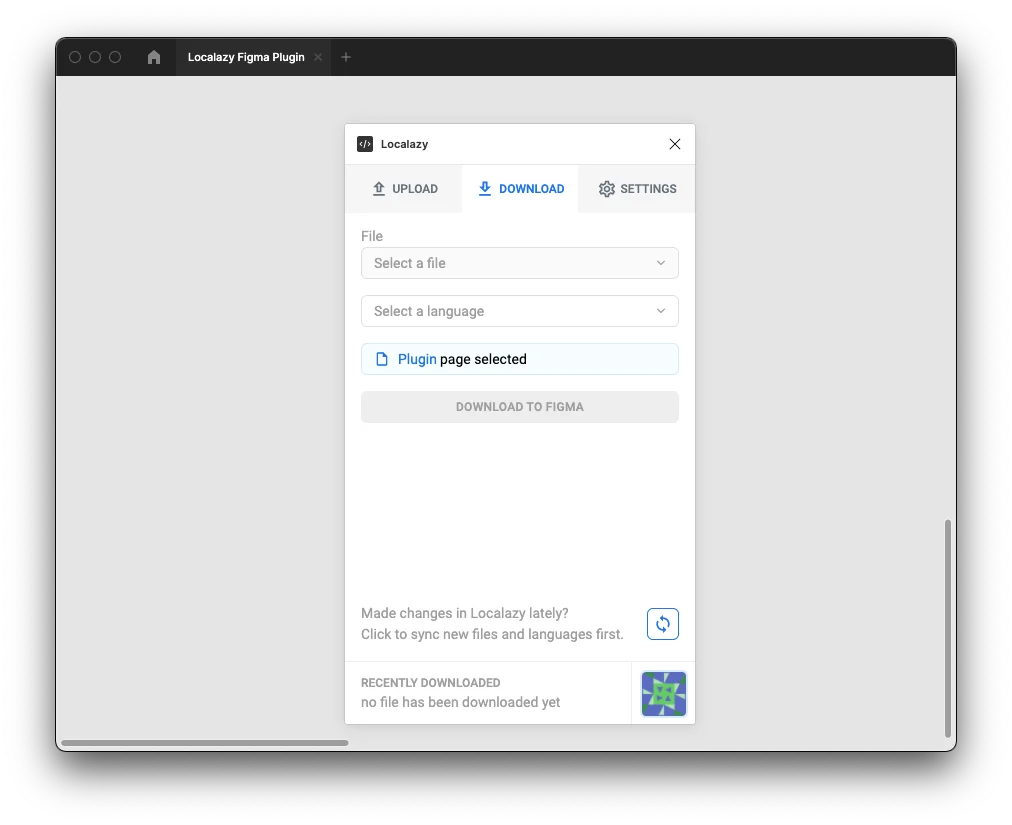Screen dimensions: 1012x825
Task: Click the horizontal scrollbar at the bottom
Action: coord(204,743)
